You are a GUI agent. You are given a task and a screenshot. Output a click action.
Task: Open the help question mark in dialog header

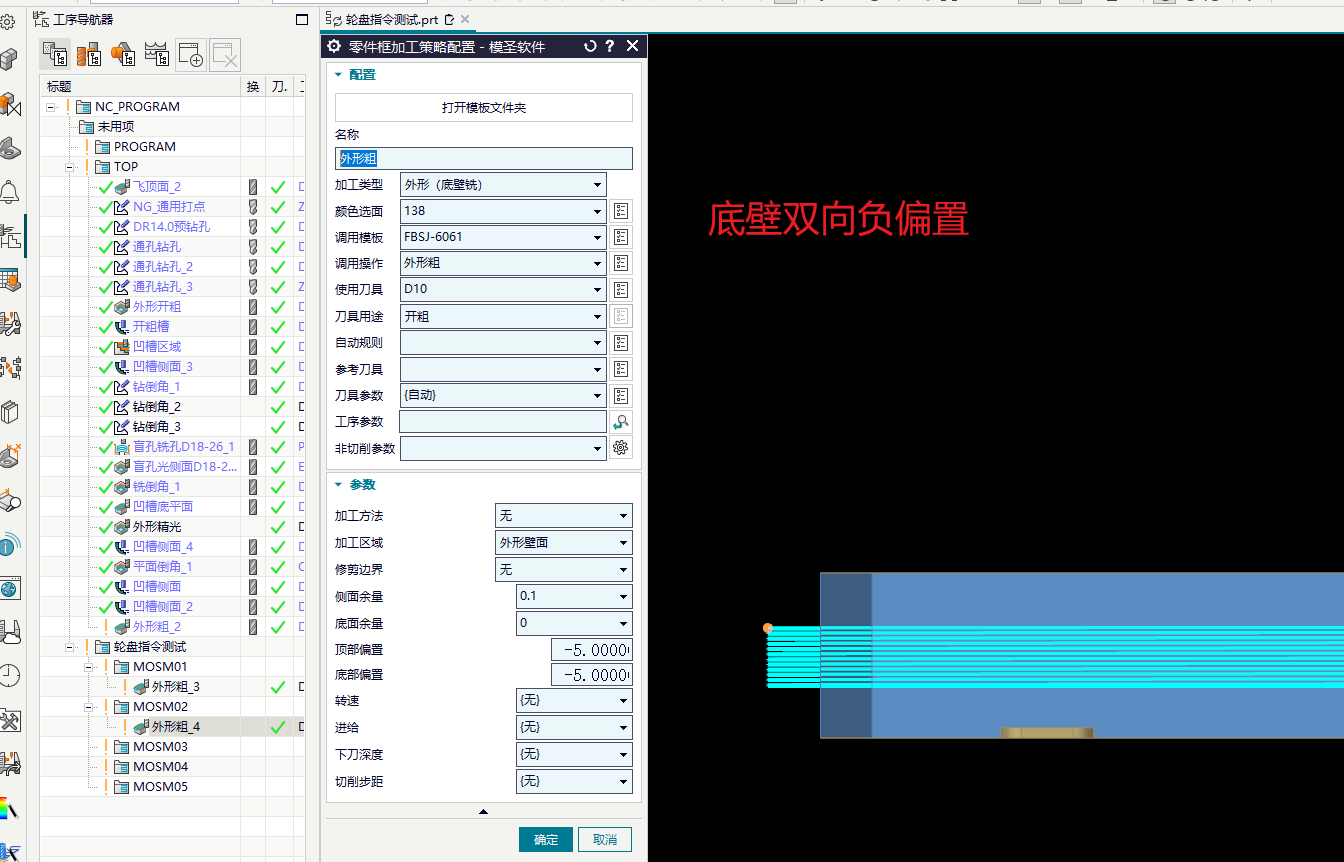point(610,46)
